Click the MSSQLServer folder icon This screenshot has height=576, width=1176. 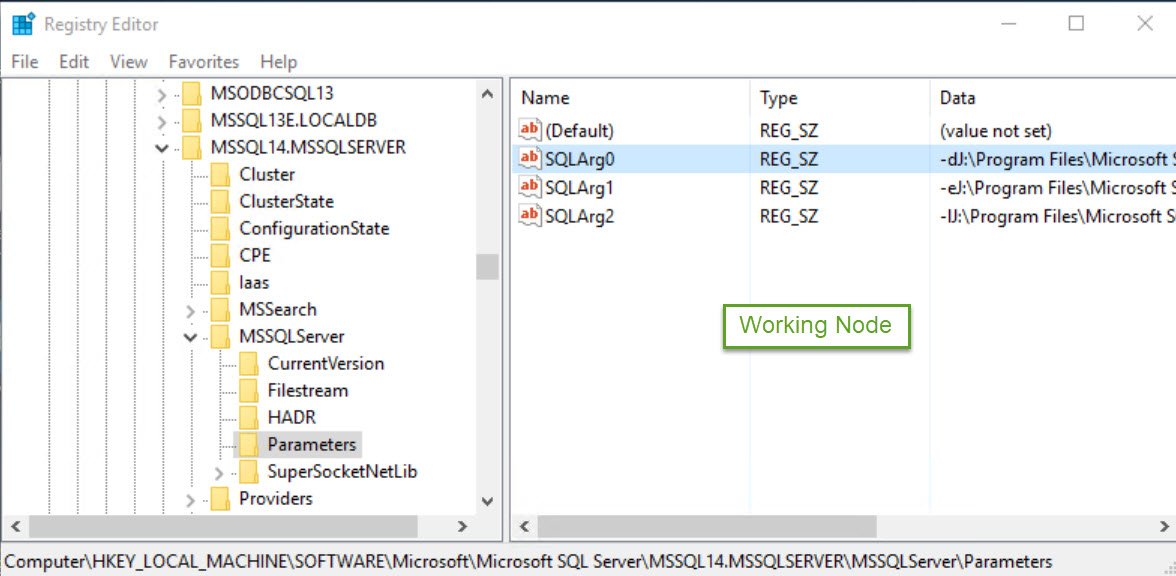220,337
